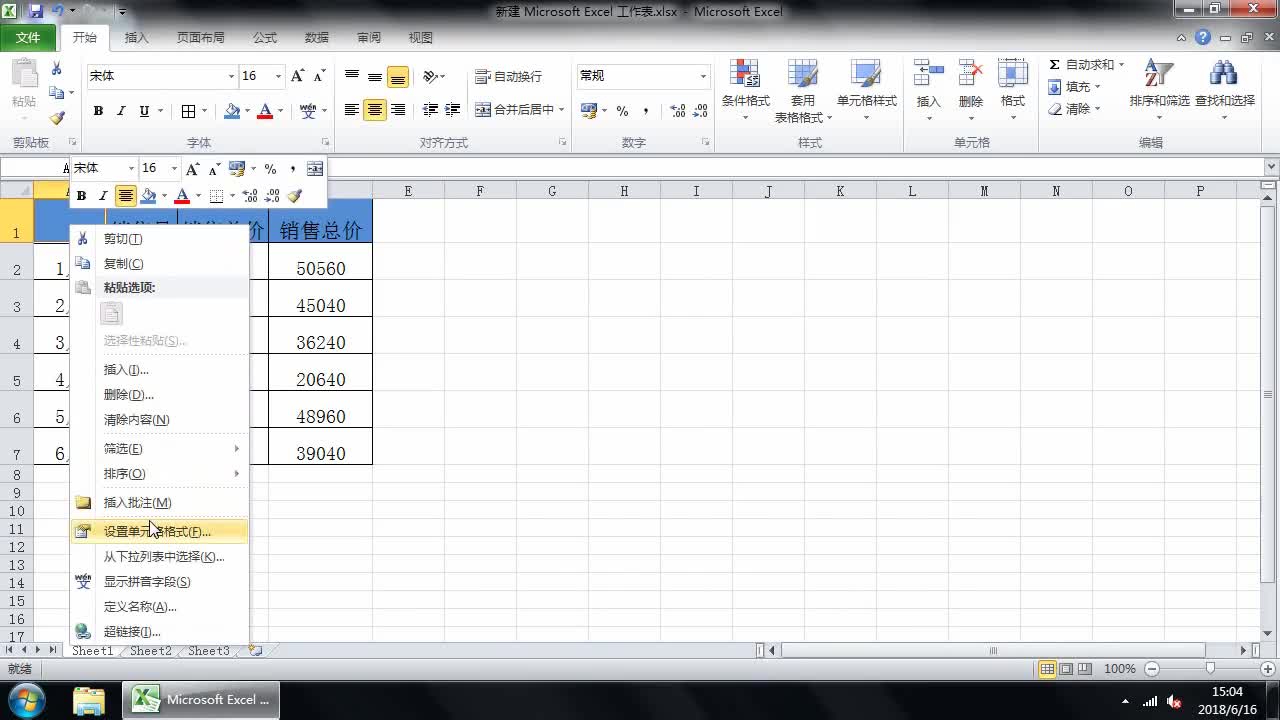Toggle Underline in the ribbon font group
The width and height of the screenshot is (1280, 720).
coord(144,111)
